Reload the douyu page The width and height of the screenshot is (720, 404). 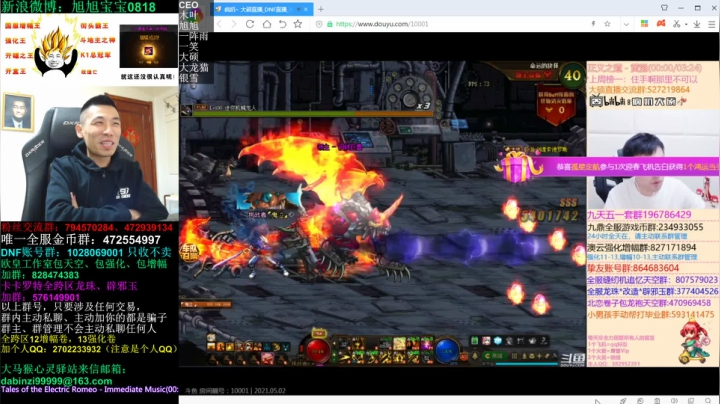click(250, 24)
